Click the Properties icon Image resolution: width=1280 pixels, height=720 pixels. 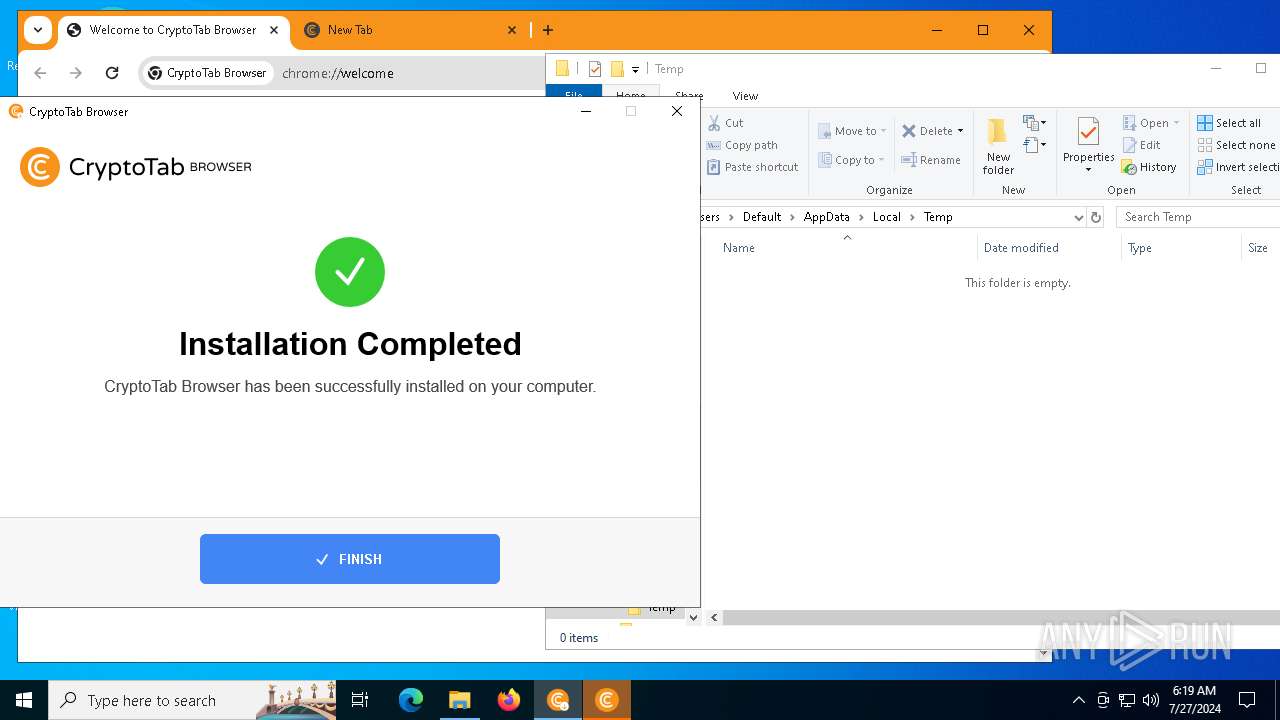click(1088, 132)
